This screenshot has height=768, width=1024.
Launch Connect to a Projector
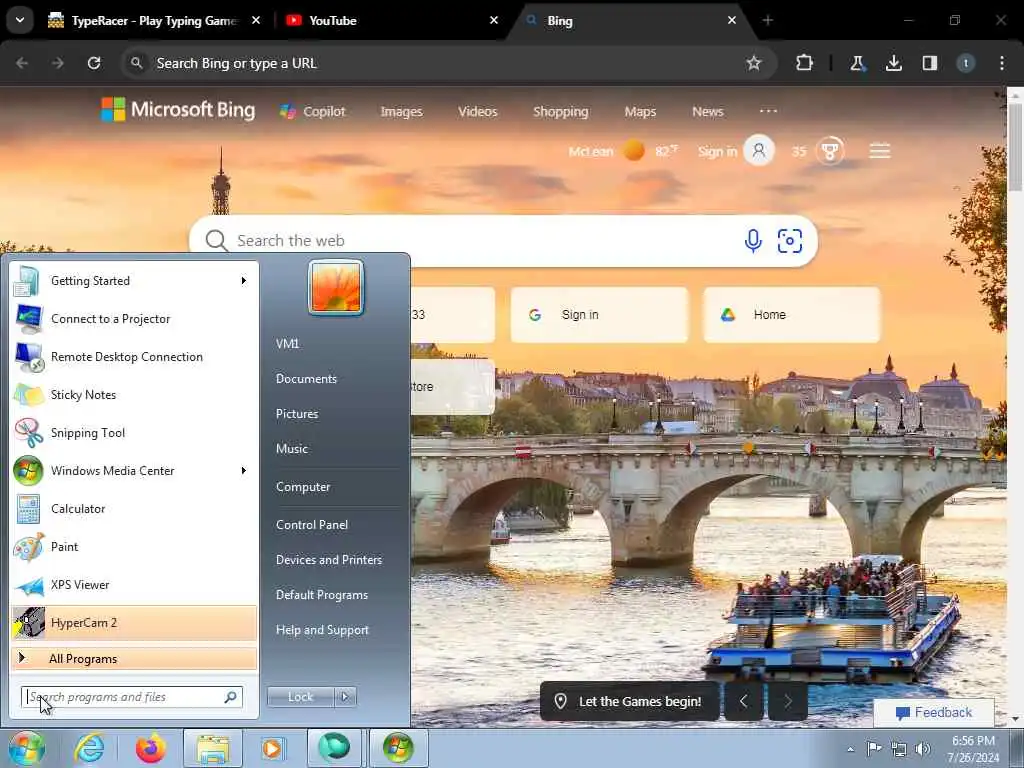click(134, 319)
